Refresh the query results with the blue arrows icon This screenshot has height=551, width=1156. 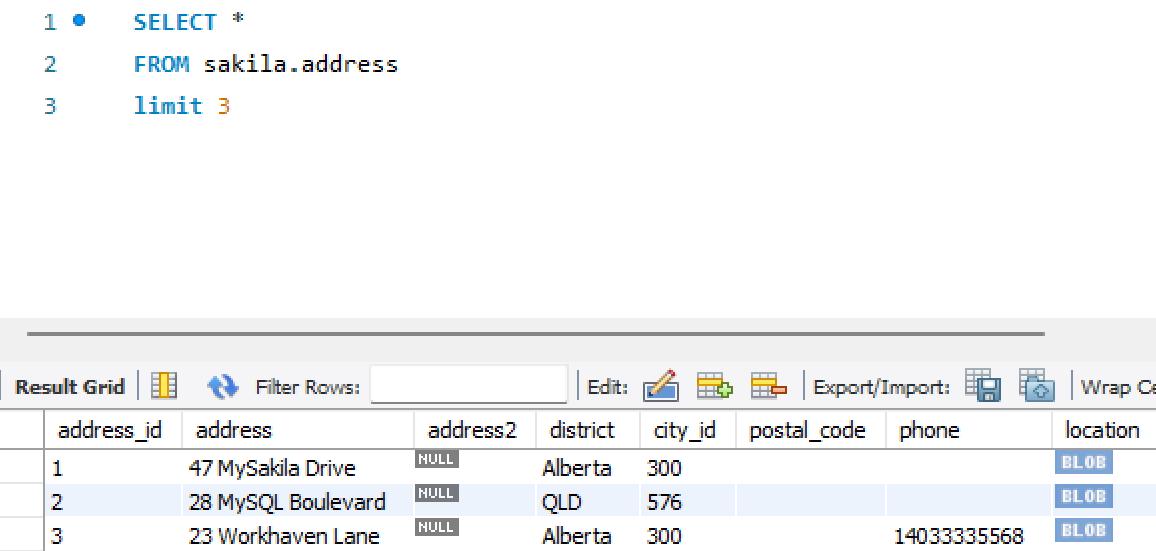(x=223, y=387)
